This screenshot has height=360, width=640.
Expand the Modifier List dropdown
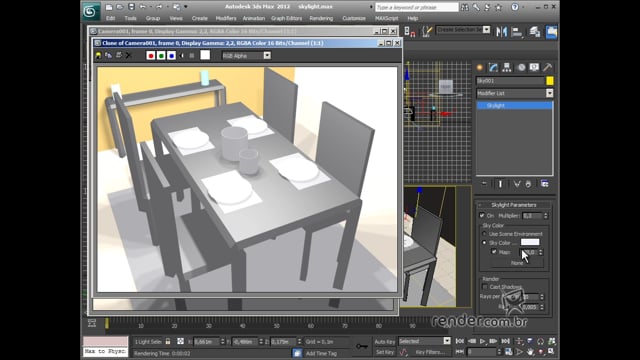(x=549, y=93)
